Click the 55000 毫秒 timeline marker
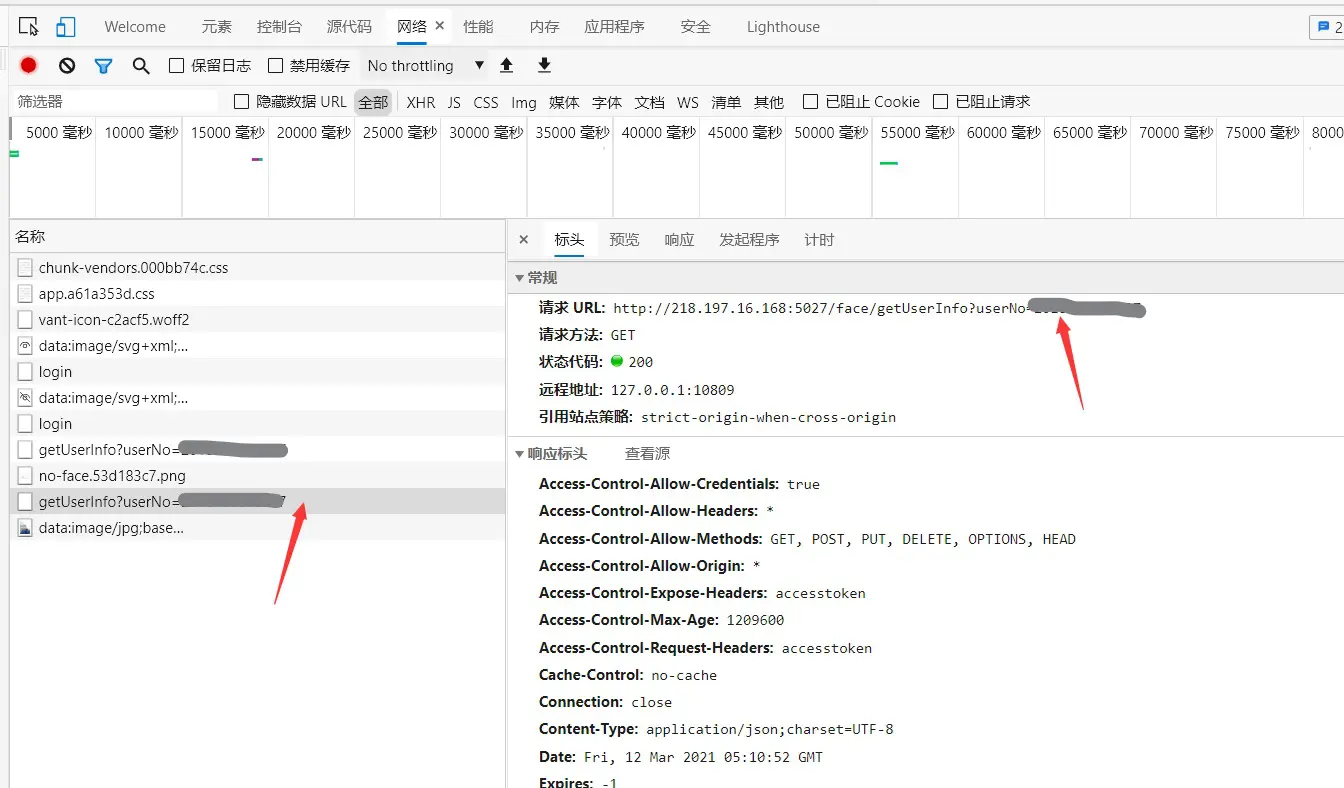The image size is (1344, 788). coord(916,133)
